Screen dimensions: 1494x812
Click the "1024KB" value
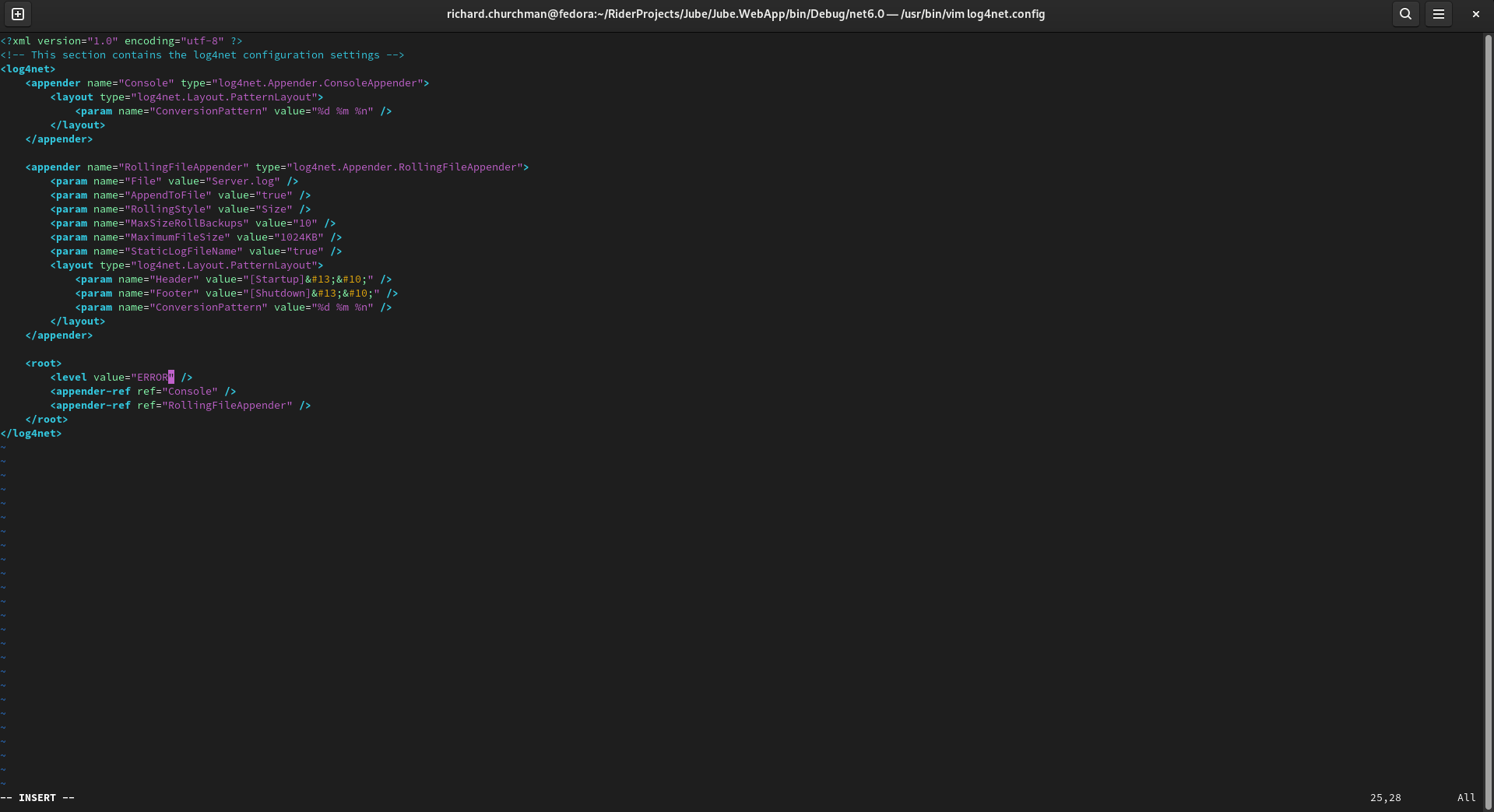[x=299, y=237]
